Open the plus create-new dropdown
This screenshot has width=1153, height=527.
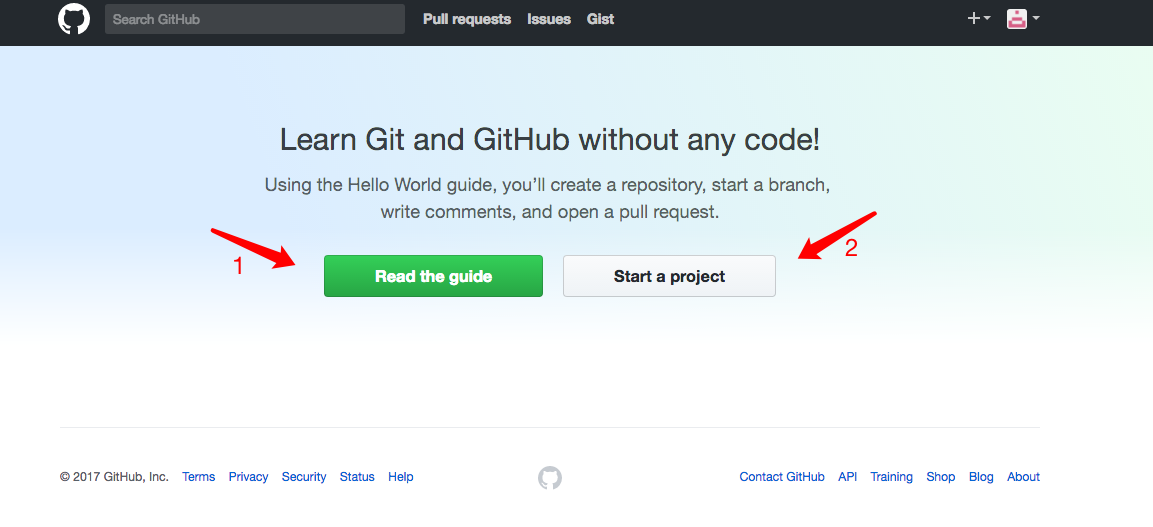pos(979,19)
